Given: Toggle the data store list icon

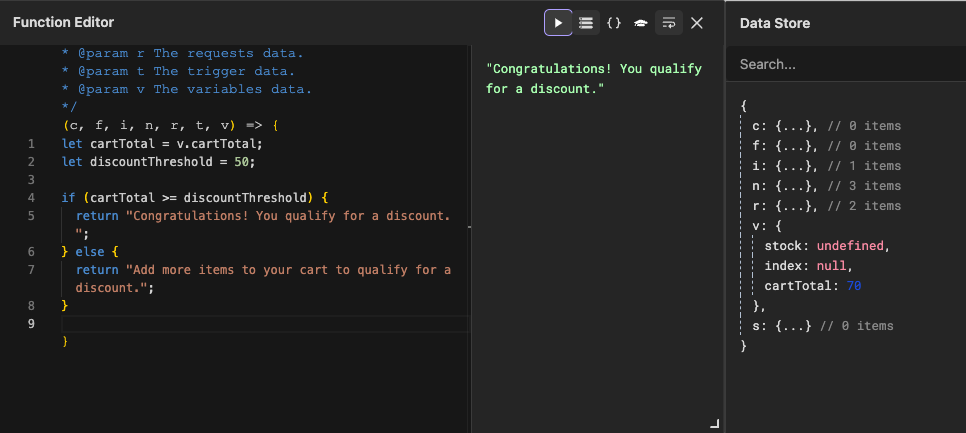Looking at the screenshot, I should click(x=586, y=23).
